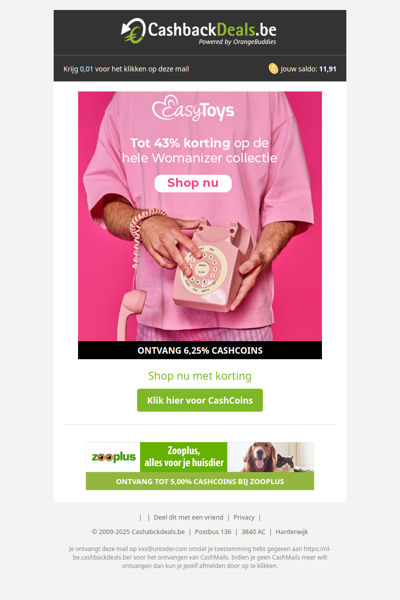Click the Krijg 0,01 voor het klikken text

(x=126, y=69)
